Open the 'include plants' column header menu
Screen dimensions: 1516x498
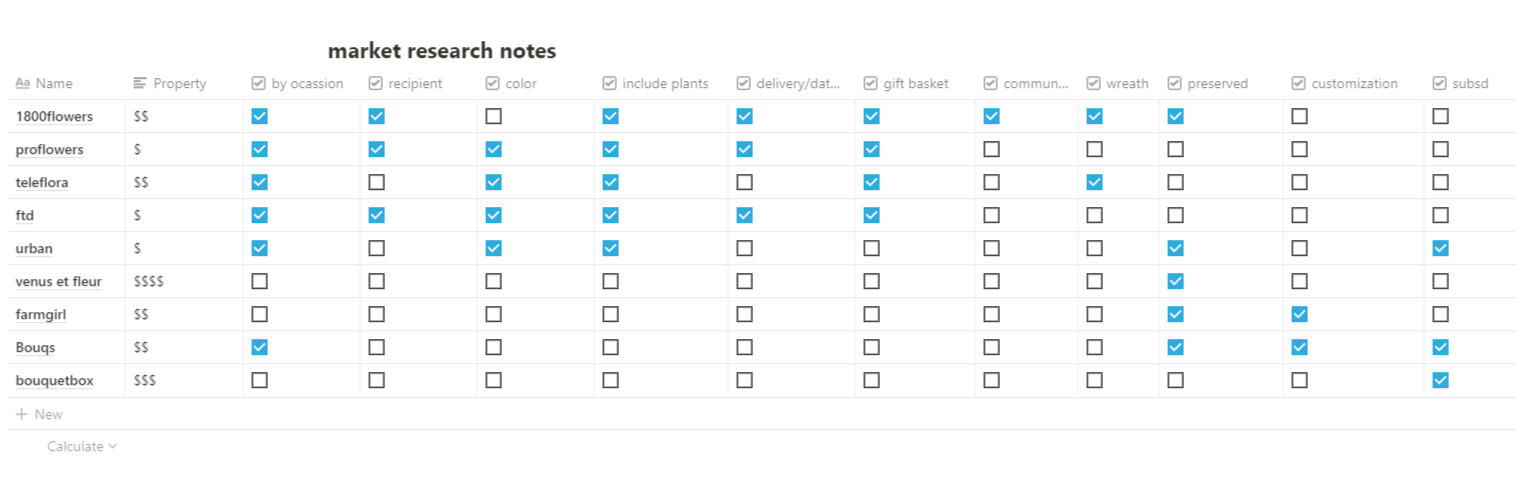pyautogui.click(x=665, y=84)
